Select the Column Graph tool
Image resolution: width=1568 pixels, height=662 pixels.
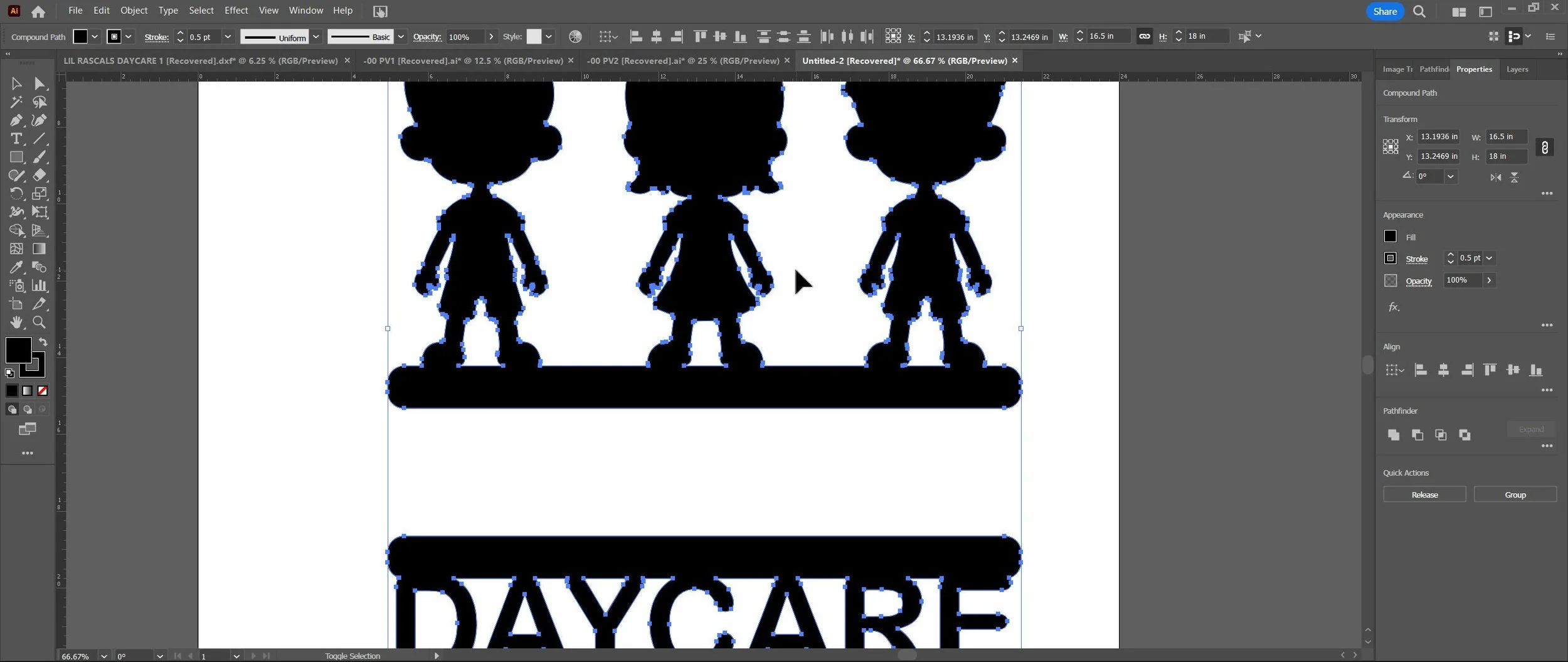(x=40, y=286)
